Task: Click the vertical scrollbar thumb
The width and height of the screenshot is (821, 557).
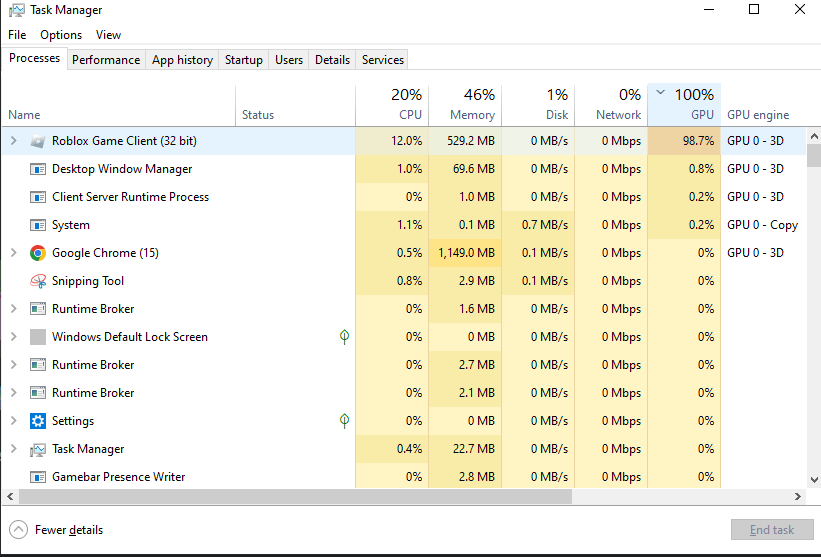Action: pyautogui.click(x=814, y=155)
